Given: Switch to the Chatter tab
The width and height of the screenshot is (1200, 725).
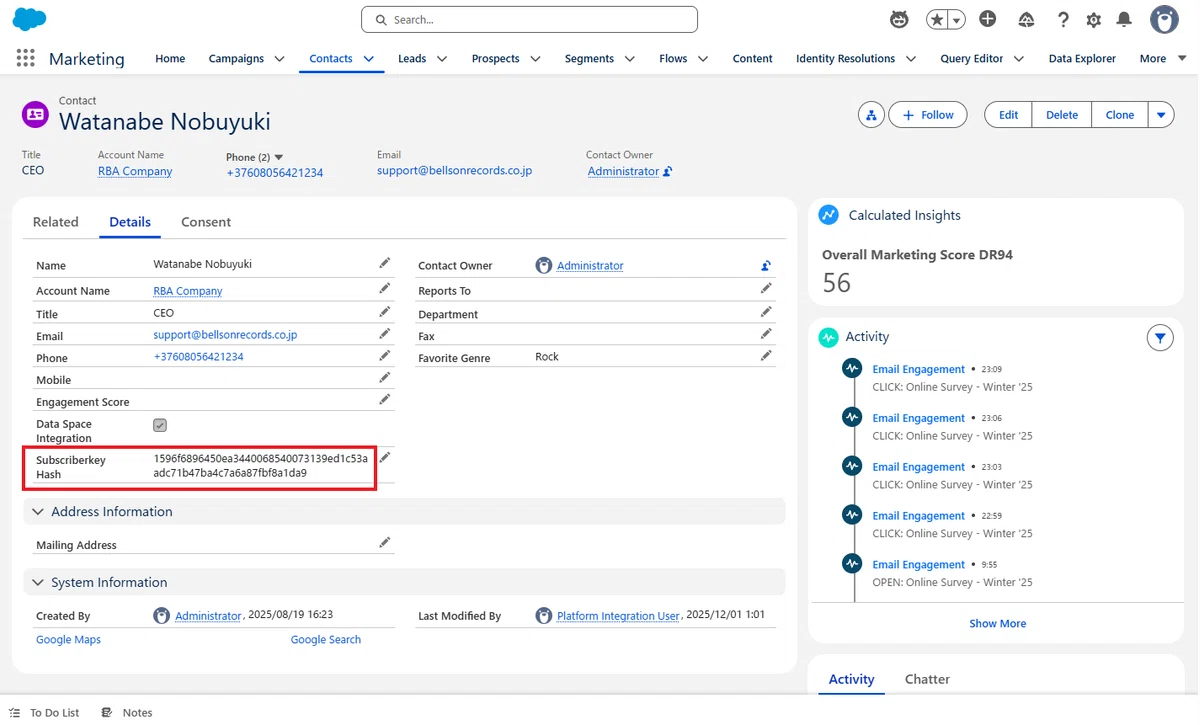Looking at the screenshot, I should (927, 679).
